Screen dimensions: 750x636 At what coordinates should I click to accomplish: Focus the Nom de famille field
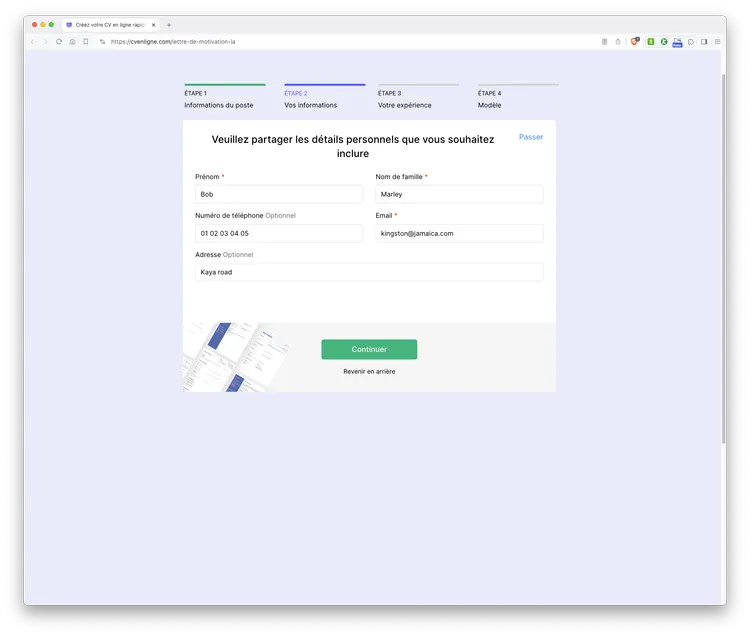pos(459,194)
